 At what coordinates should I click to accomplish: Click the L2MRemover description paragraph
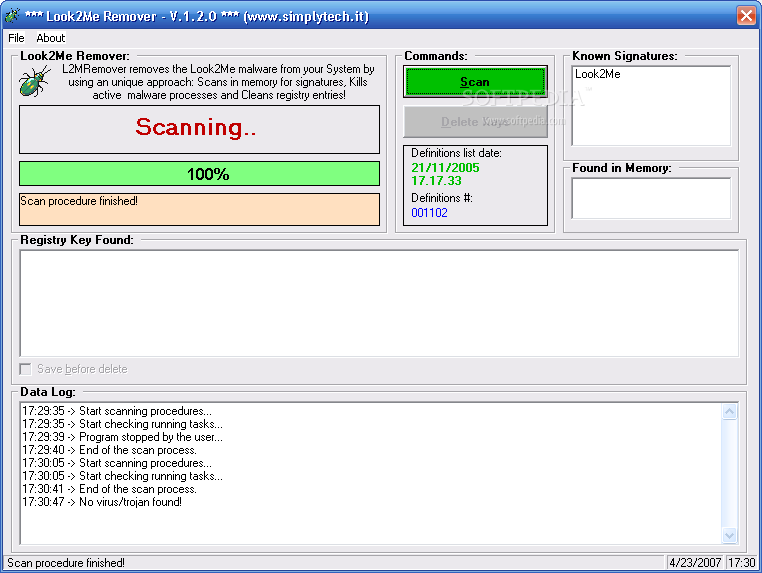[x=218, y=82]
